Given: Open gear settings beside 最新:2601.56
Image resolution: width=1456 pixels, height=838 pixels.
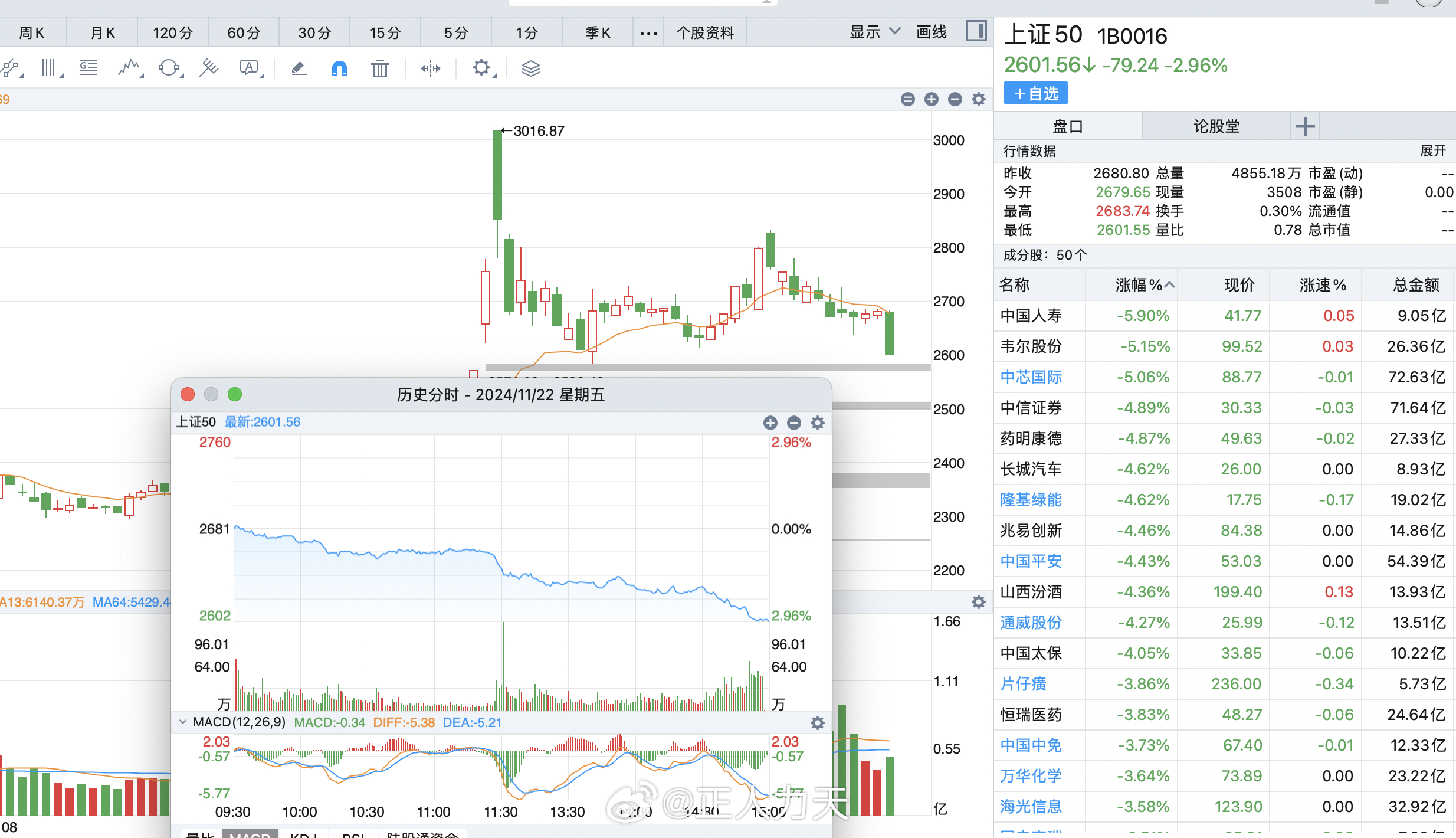Looking at the screenshot, I should click(818, 423).
